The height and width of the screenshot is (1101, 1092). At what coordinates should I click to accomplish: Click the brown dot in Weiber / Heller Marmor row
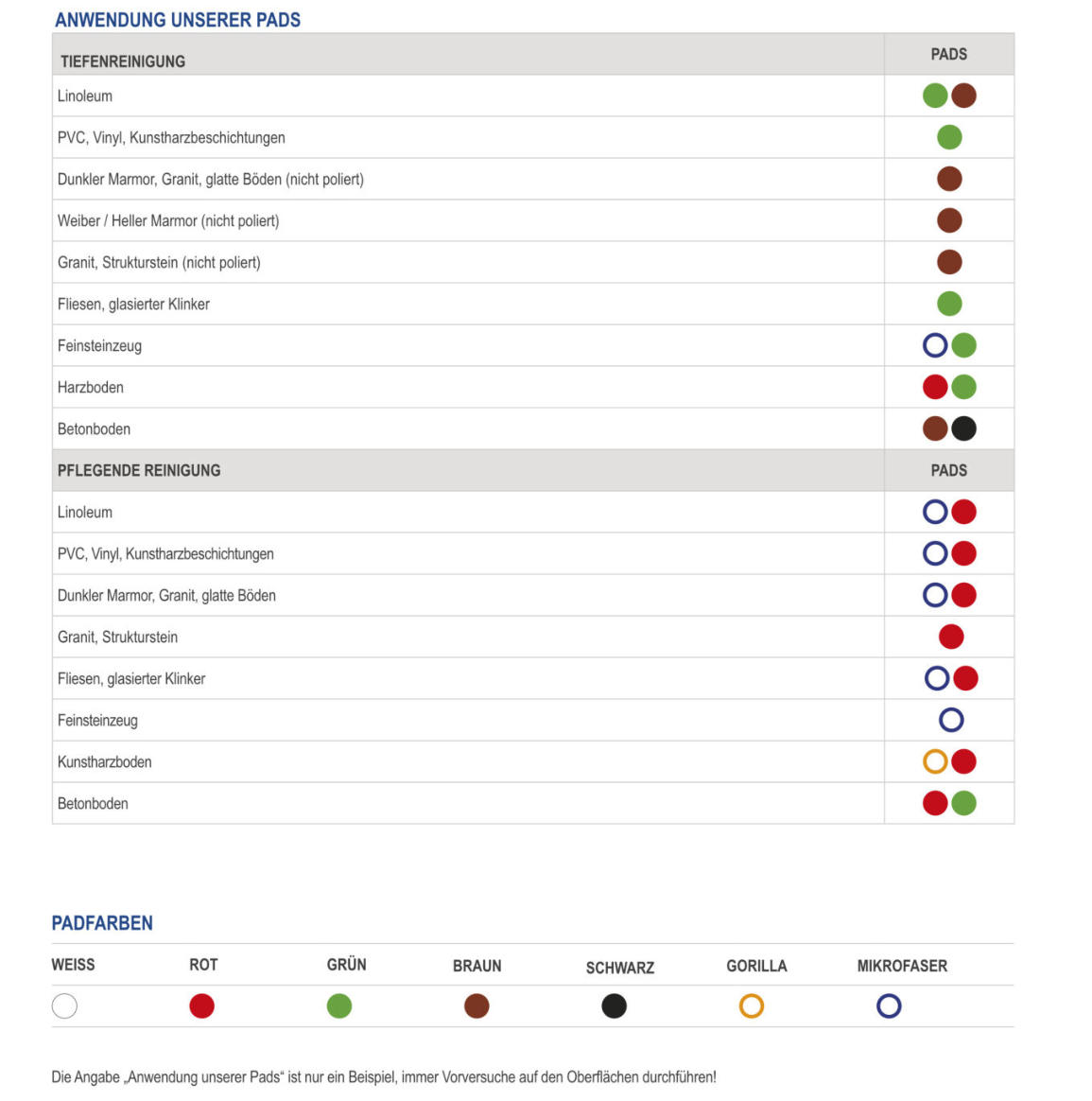[x=949, y=220]
